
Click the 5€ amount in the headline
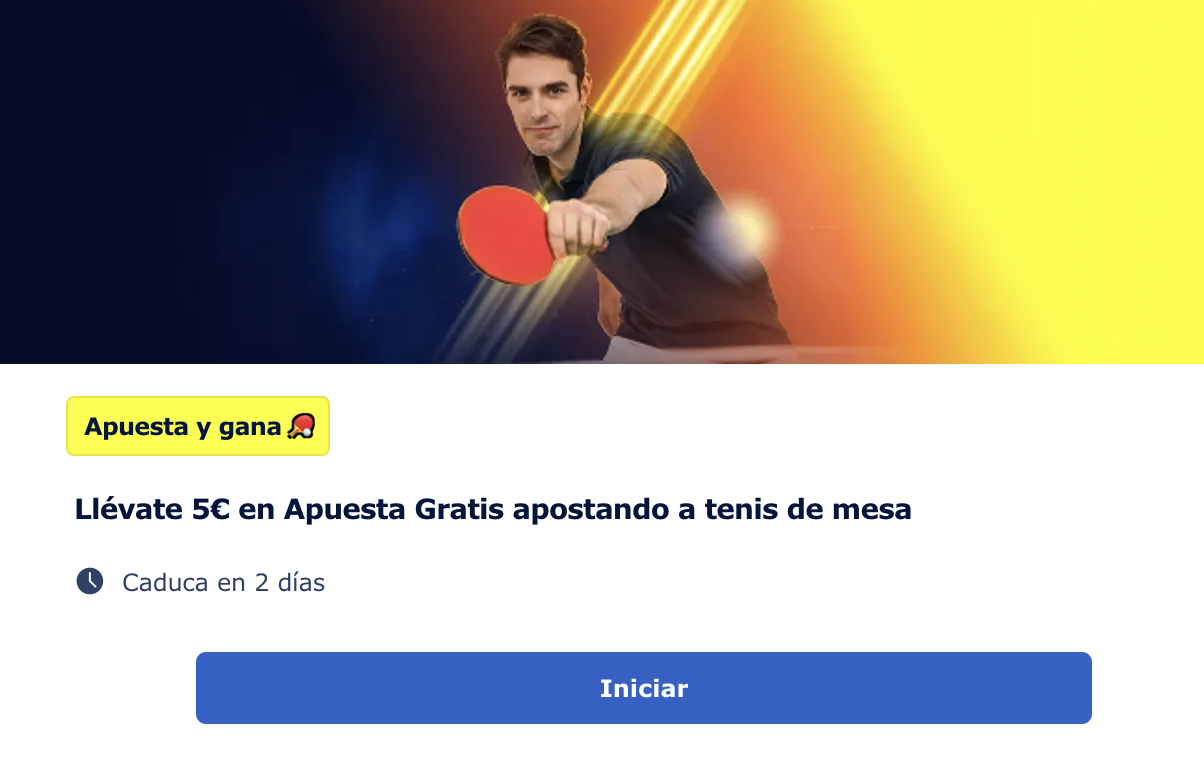tap(212, 509)
